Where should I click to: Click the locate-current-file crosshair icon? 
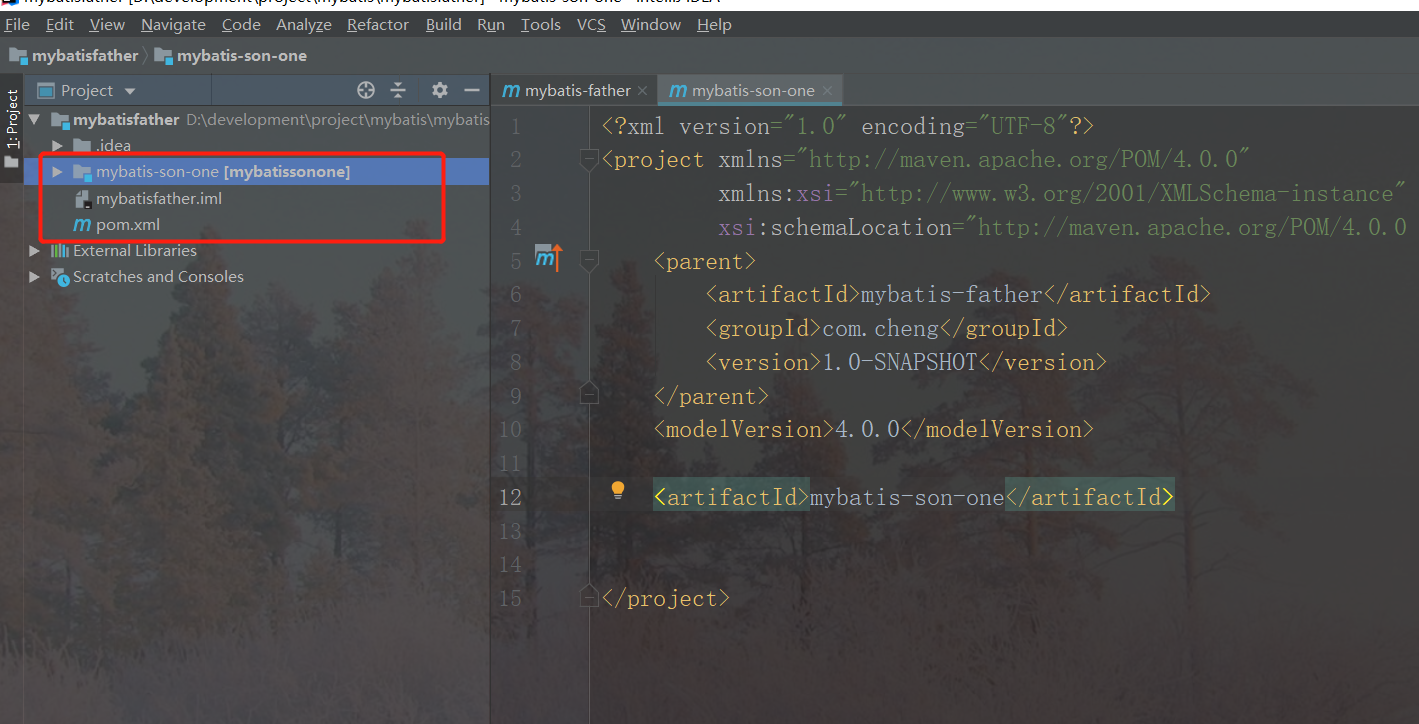[x=366, y=91]
